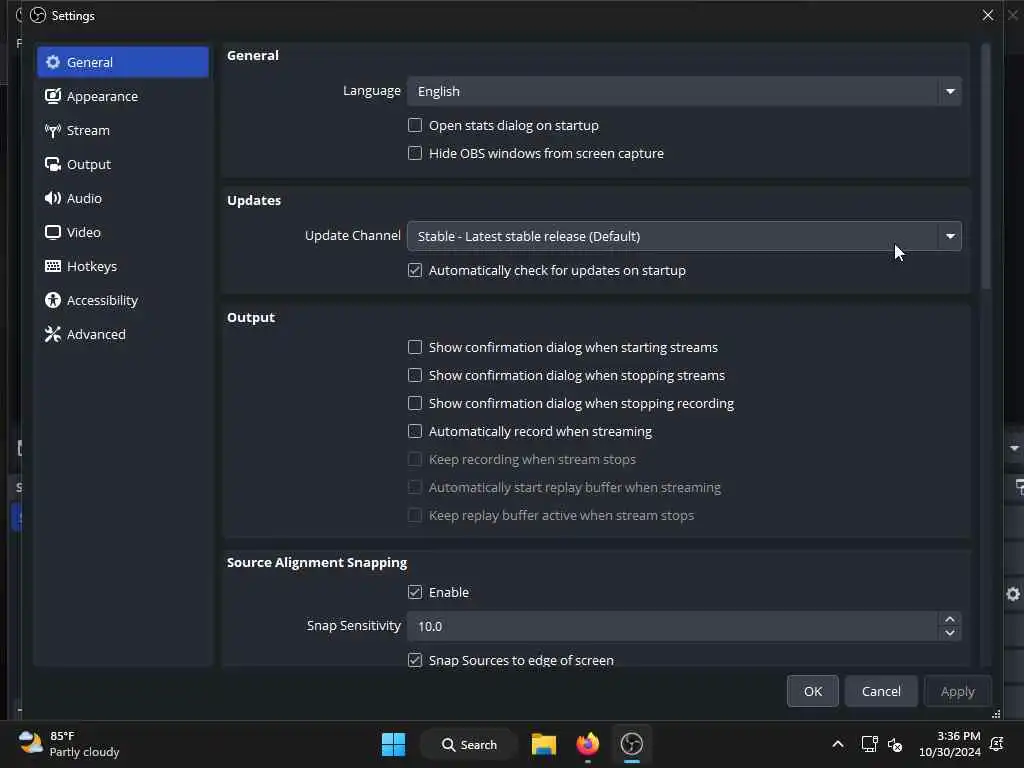Enable confirmation dialog when stopping streams
Viewport: 1024px width, 768px height.
(415, 375)
